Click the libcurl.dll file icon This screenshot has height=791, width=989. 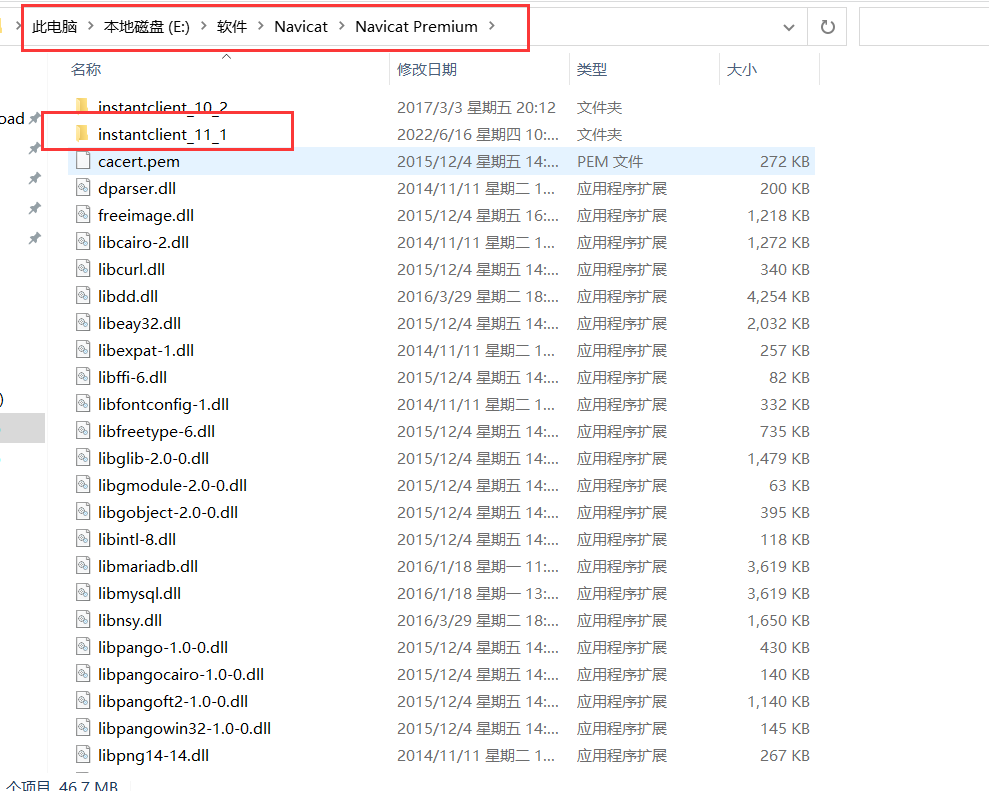[83, 269]
